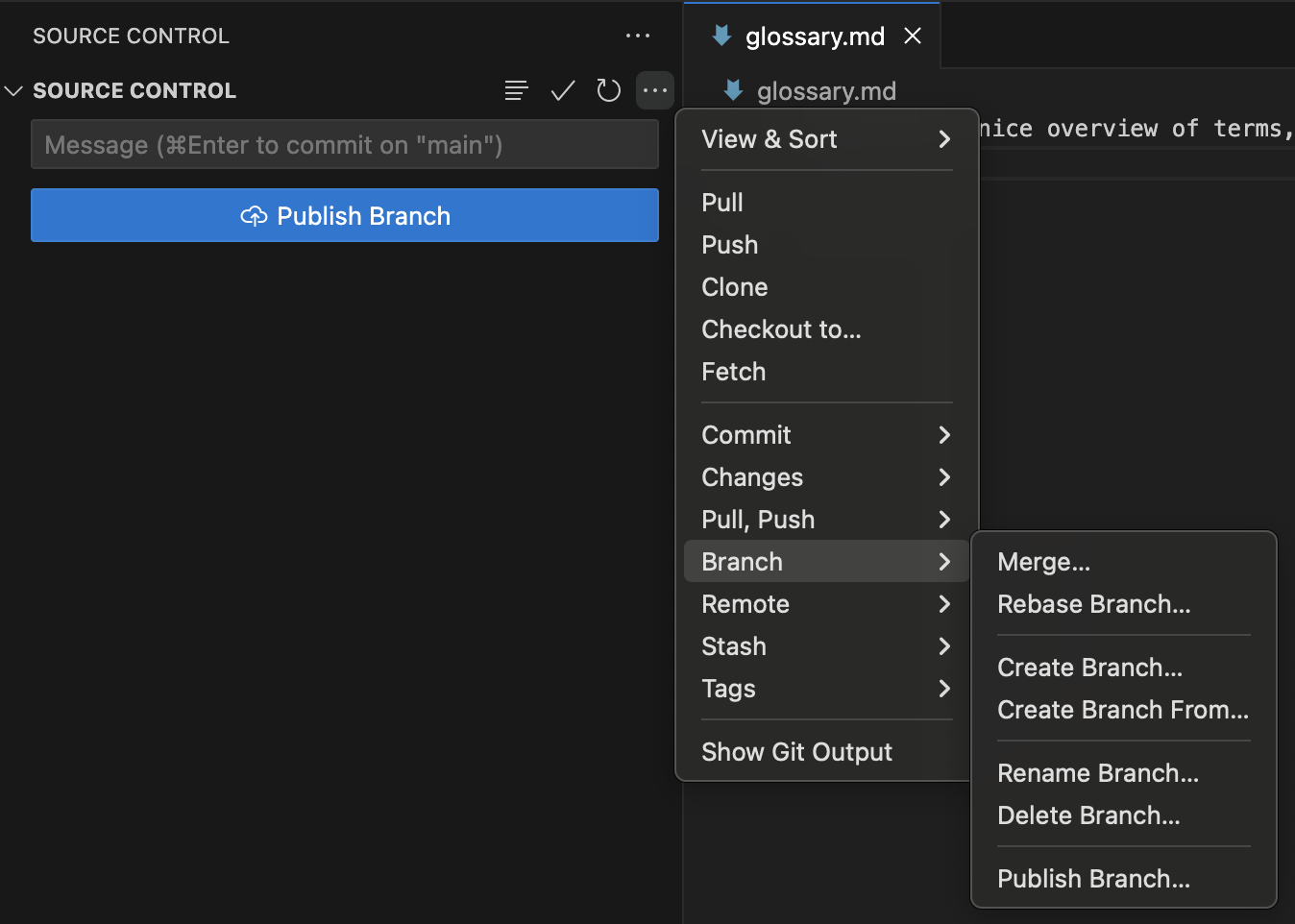Click the glossary.md breadcrumb file icon
The width and height of the screenshot is (1295, 924).
(x=733, y=90)
